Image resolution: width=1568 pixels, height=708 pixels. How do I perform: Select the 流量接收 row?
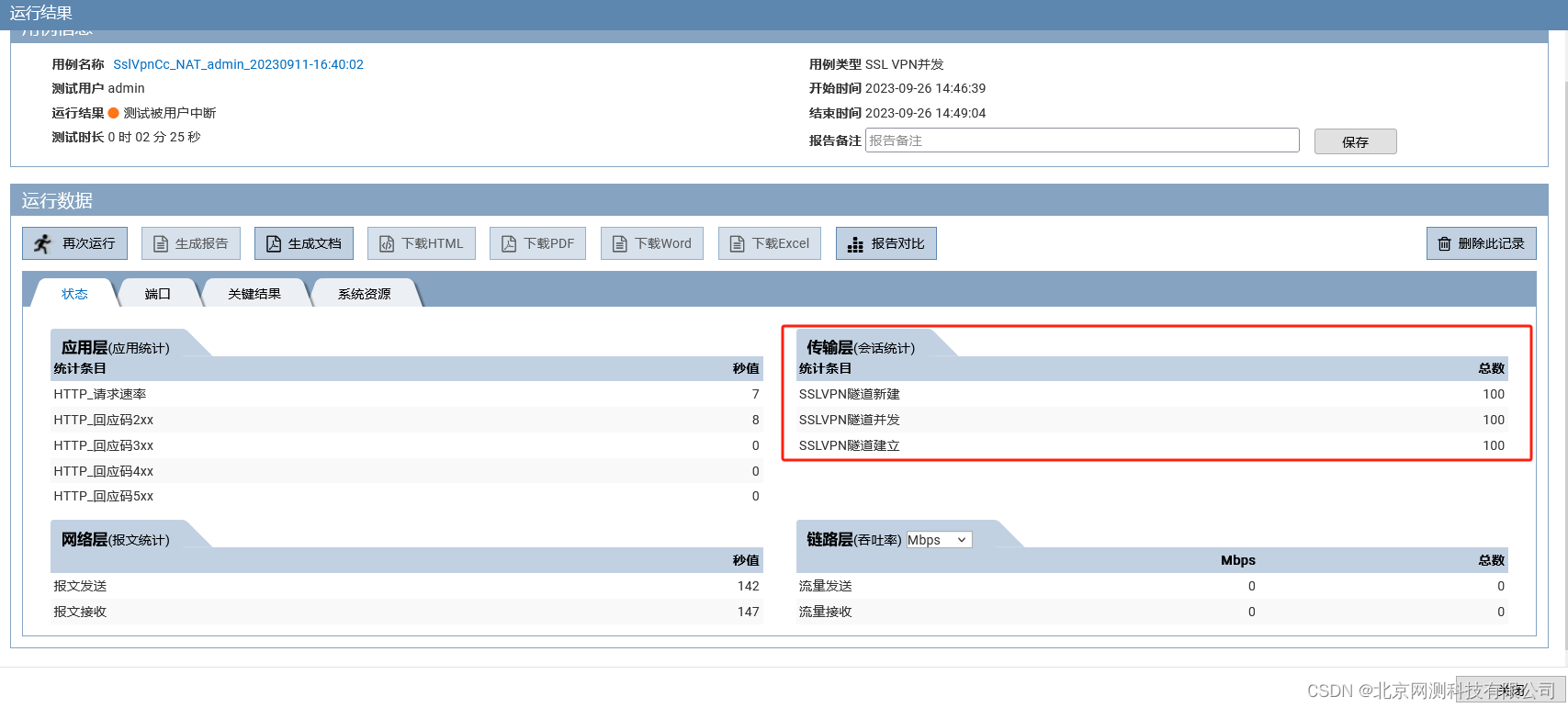(x=1152, y=612)
